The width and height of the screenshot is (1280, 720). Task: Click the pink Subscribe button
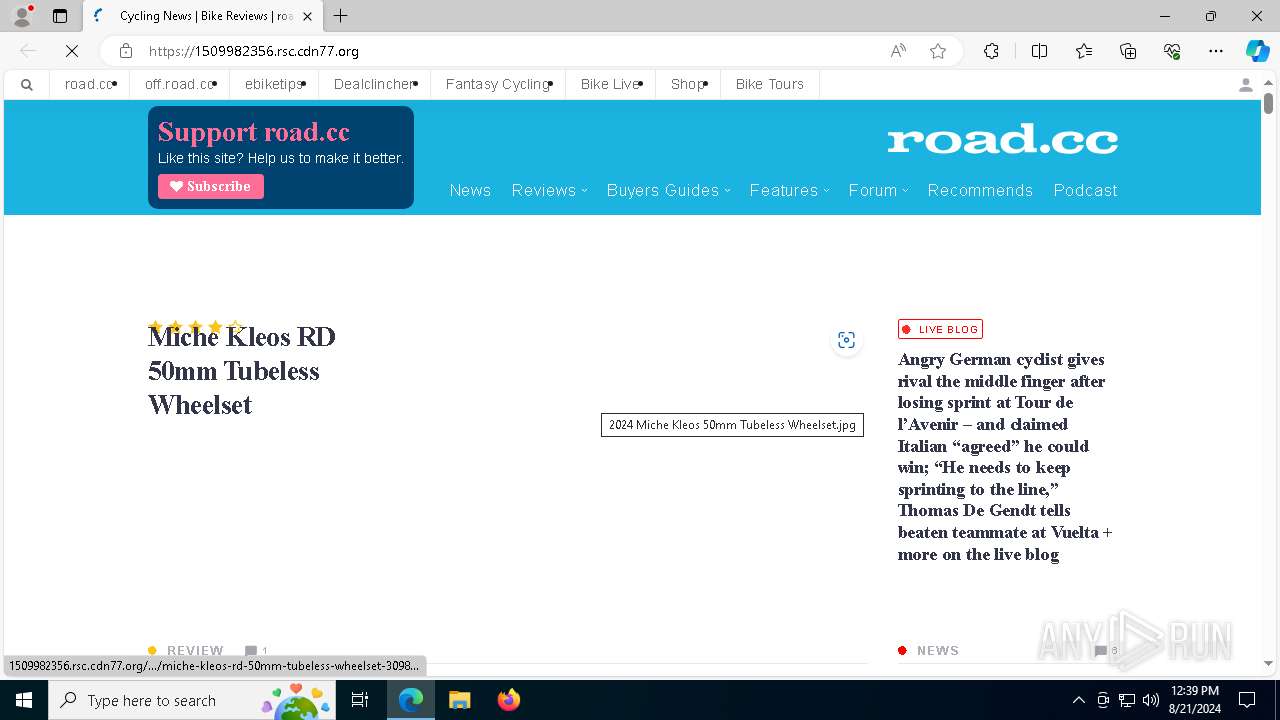point(211,187)
